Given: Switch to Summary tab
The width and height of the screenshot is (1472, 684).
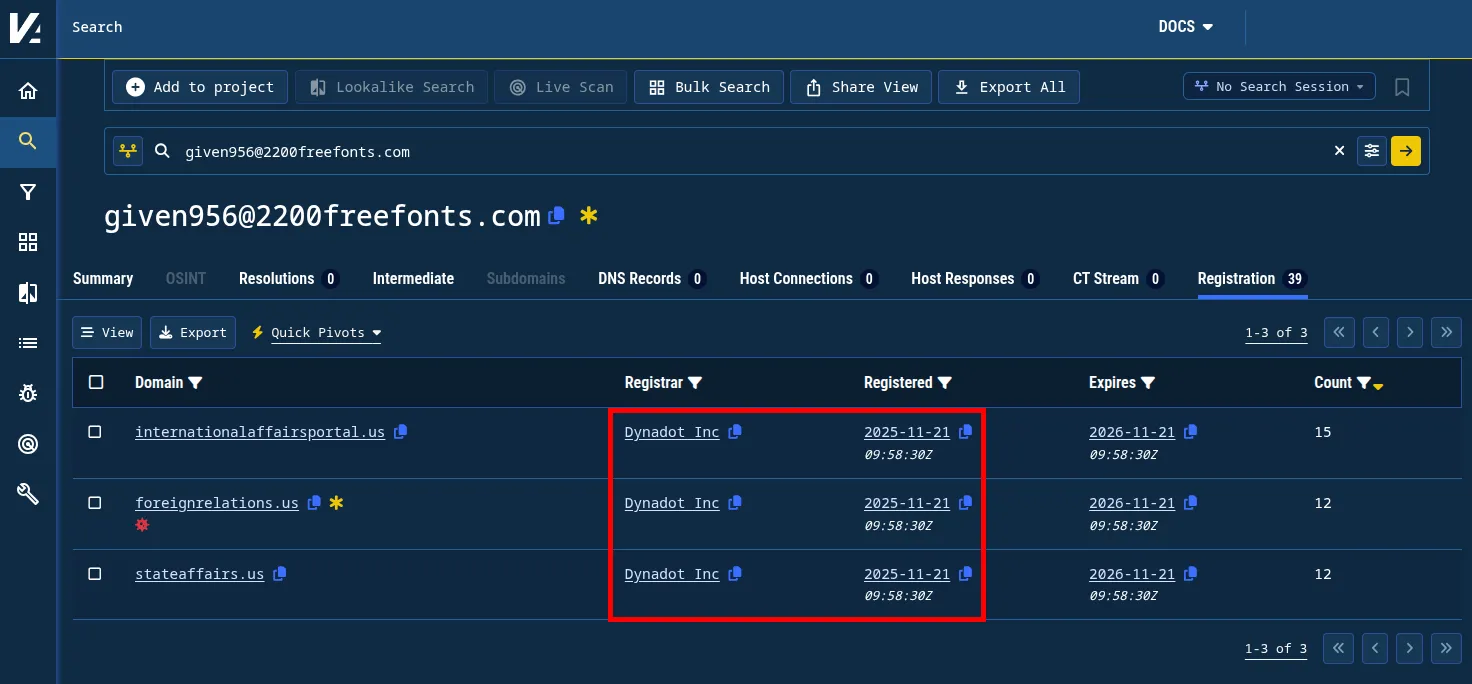Looking at the screenshot, I should click(x=103, y=279).
